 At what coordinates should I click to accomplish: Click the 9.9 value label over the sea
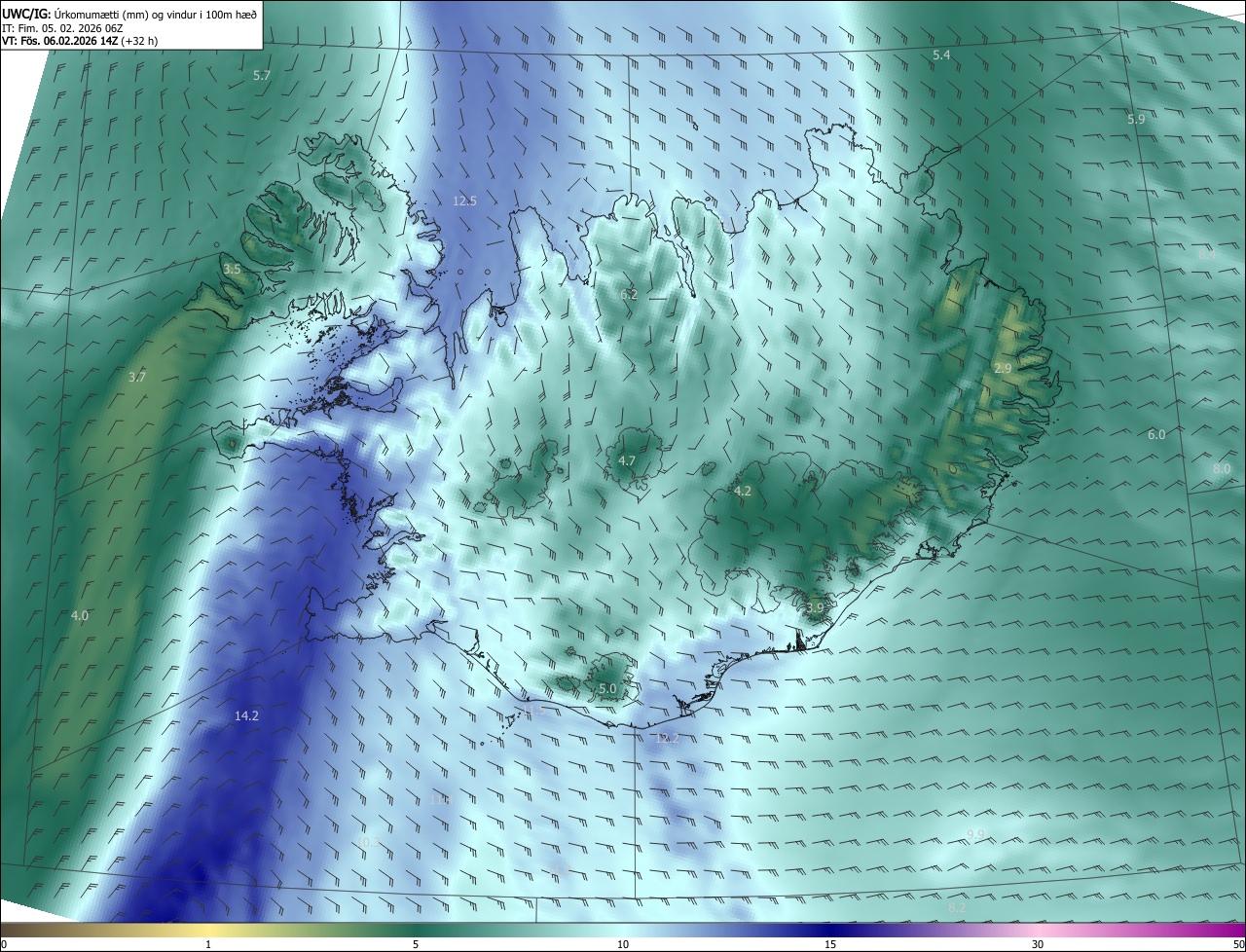pos(976,834)
